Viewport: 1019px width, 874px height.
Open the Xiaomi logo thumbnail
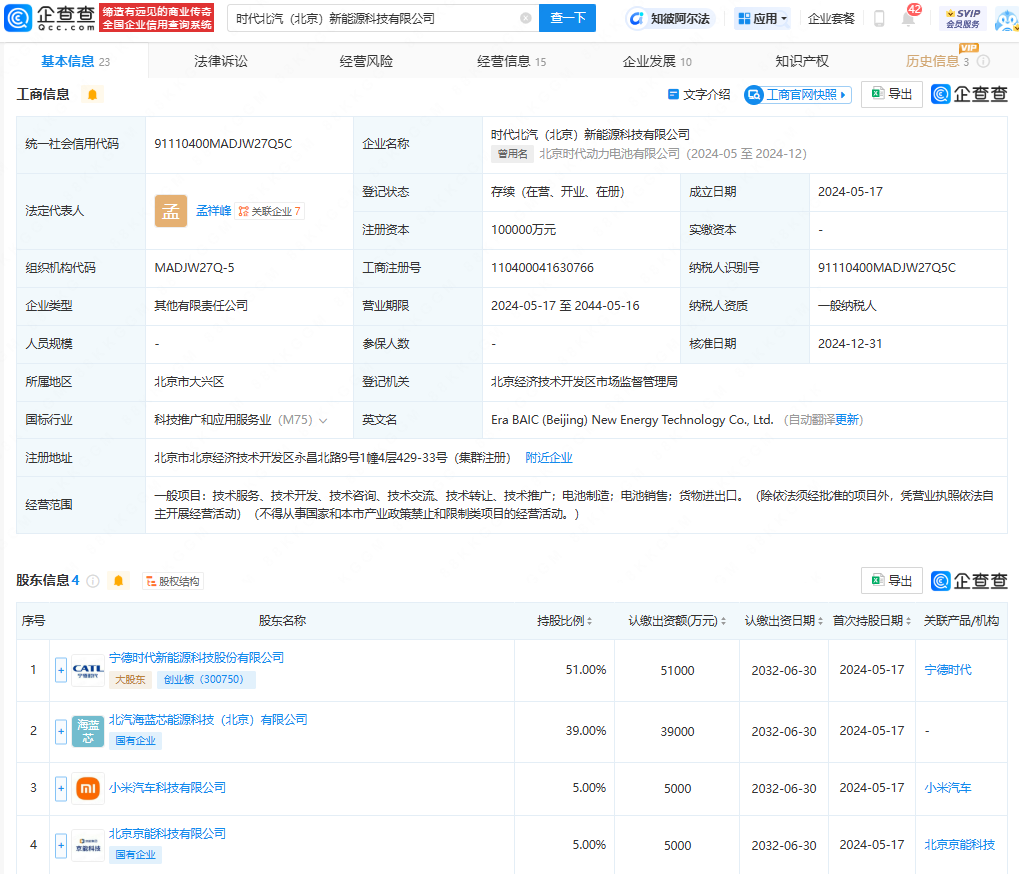[88, 788]
